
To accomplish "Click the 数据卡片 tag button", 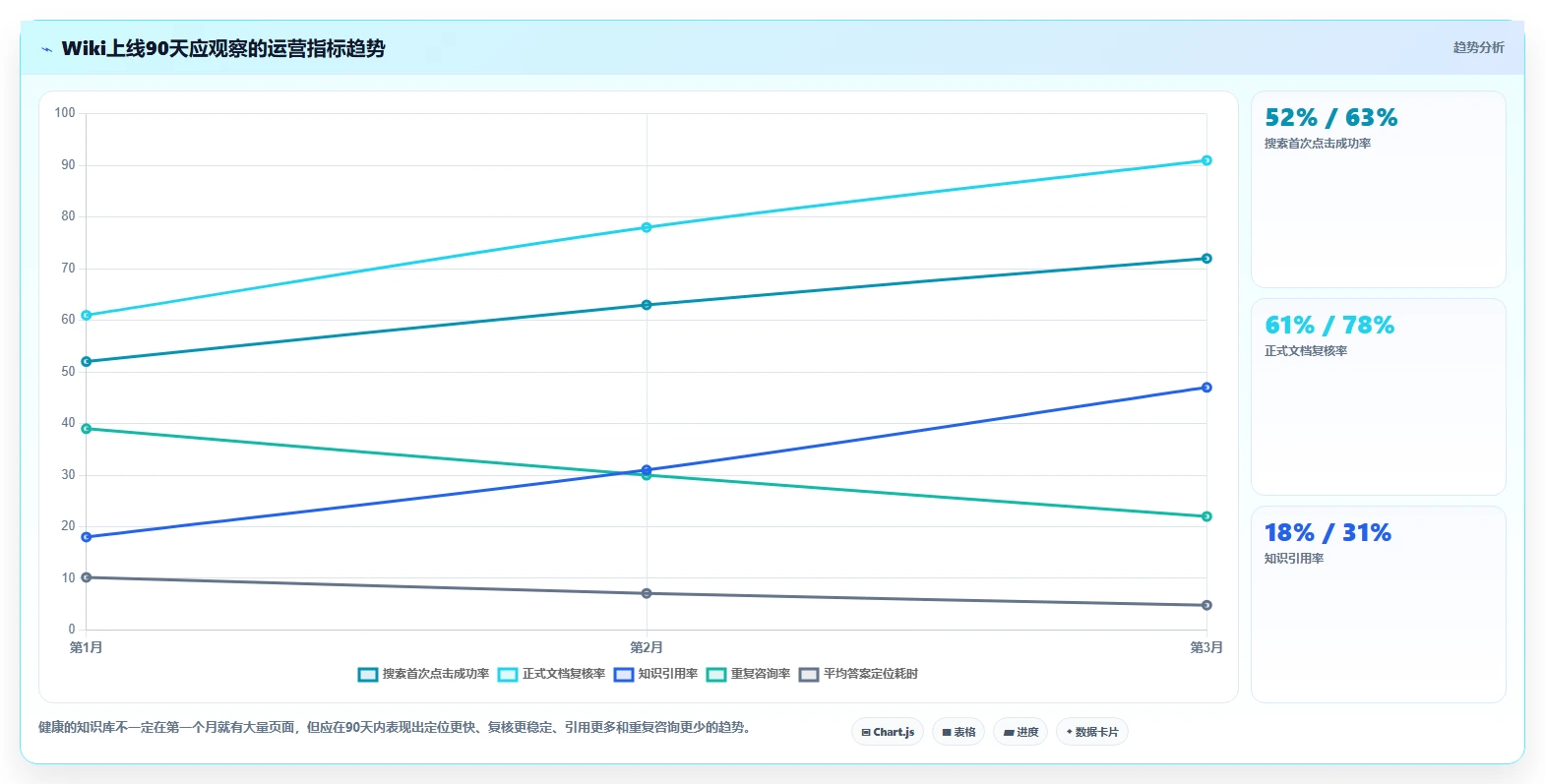I will (1092, 732).
